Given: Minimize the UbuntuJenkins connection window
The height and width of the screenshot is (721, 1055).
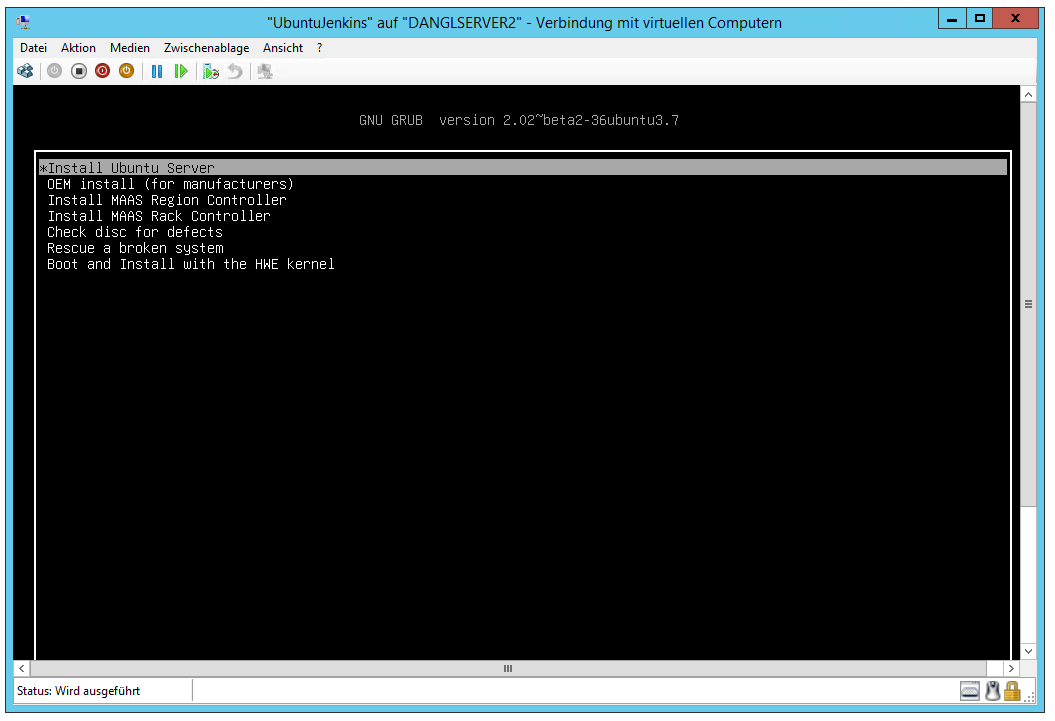Looking at the screenshot, I should [x=952, y=19].
